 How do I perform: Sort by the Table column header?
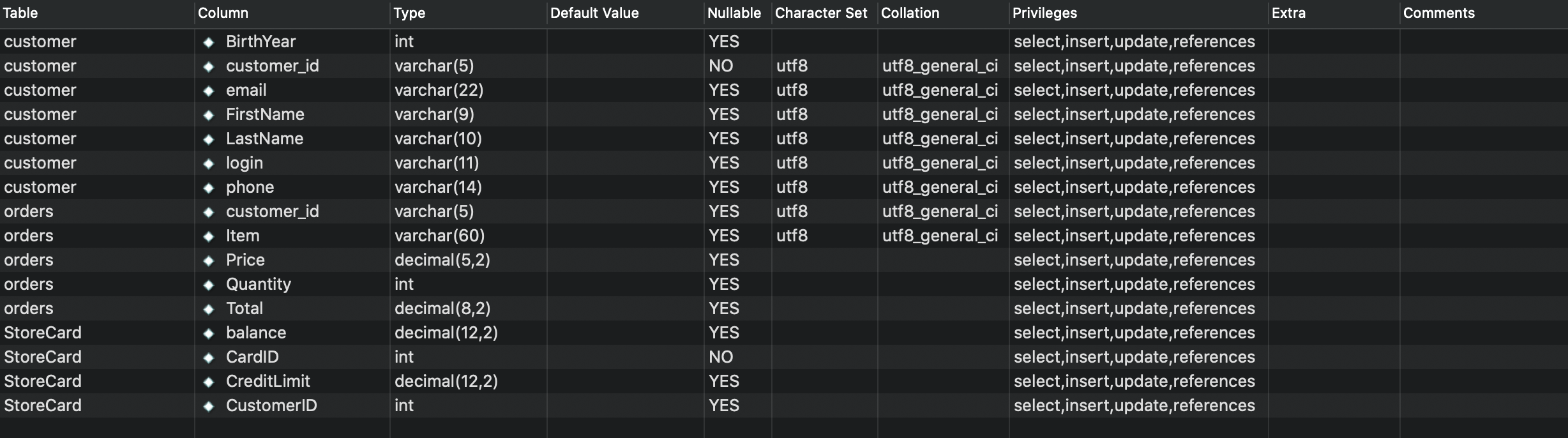20,13
